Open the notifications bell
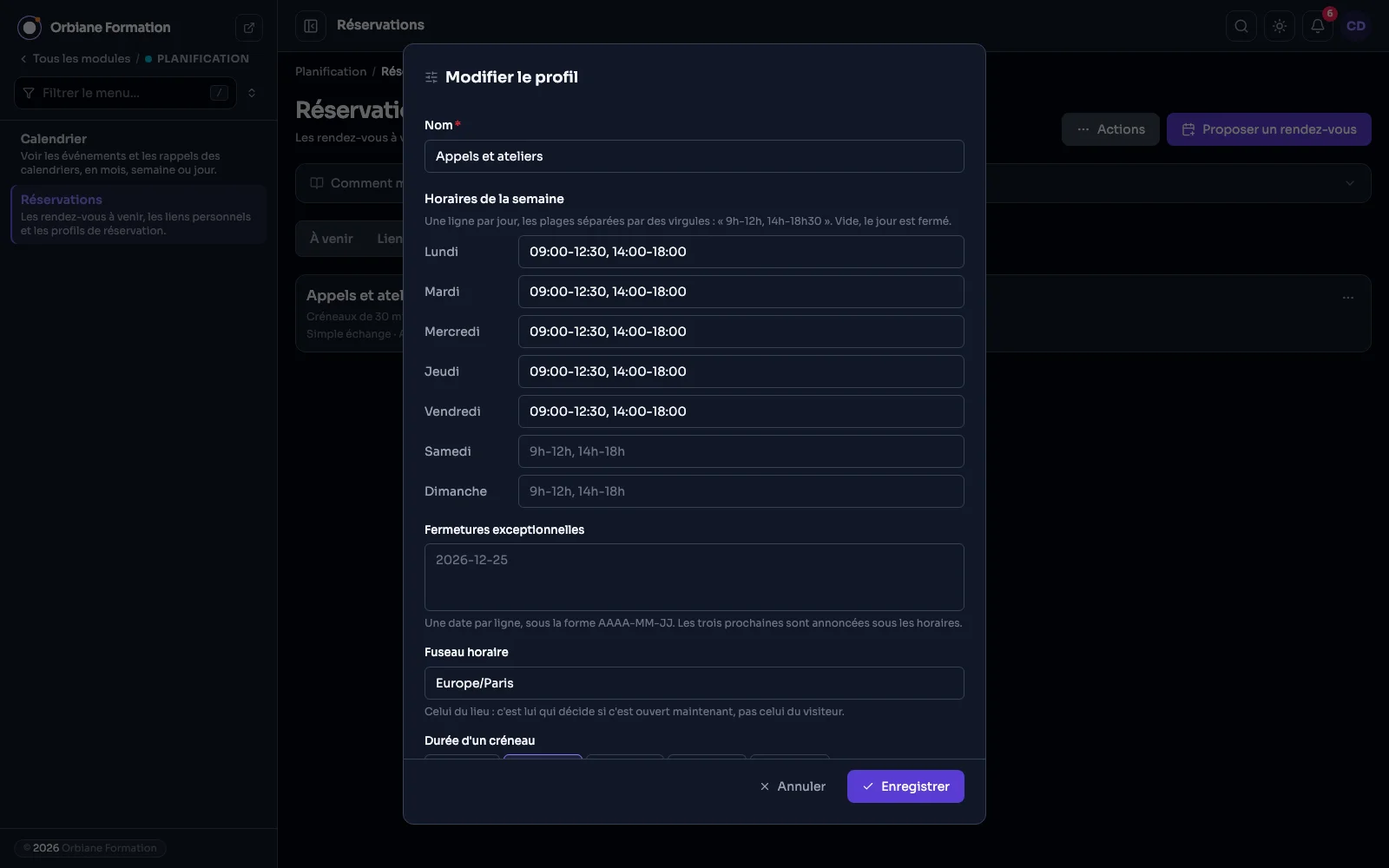The image size is (1389, 868). [x=1318, y=26]
